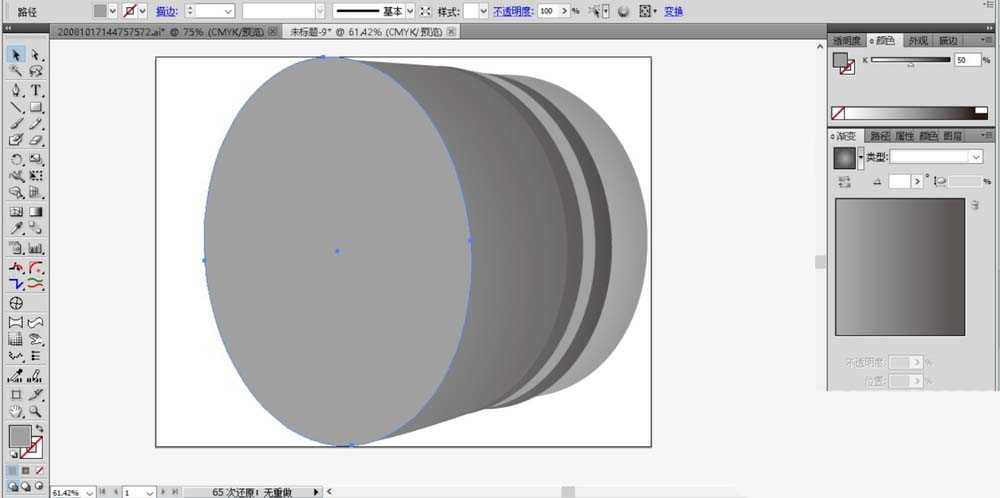Image resolution: width=1000 pixels, height=498 pixels.
Task: Click the 描边 link in control bar
Action: tap(166, 11)
